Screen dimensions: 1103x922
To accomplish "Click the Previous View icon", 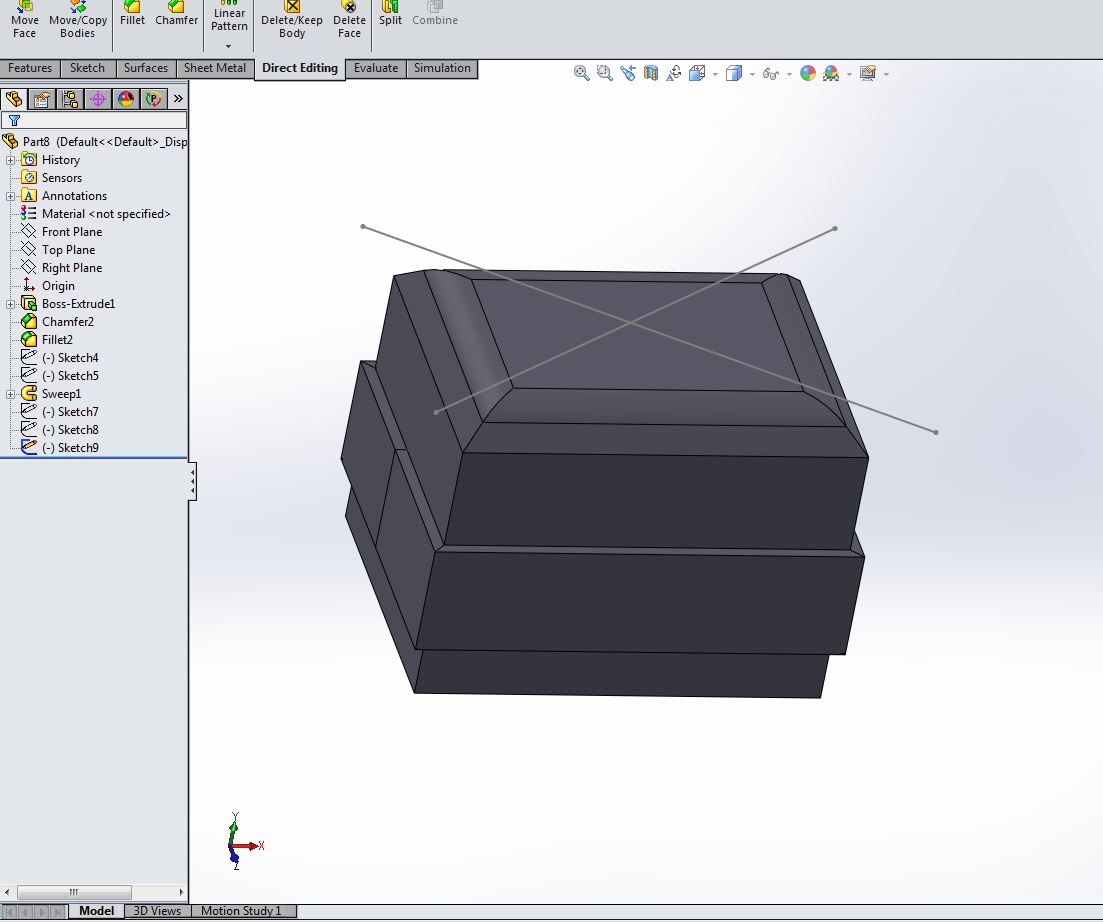I will (x=628, y=73).
